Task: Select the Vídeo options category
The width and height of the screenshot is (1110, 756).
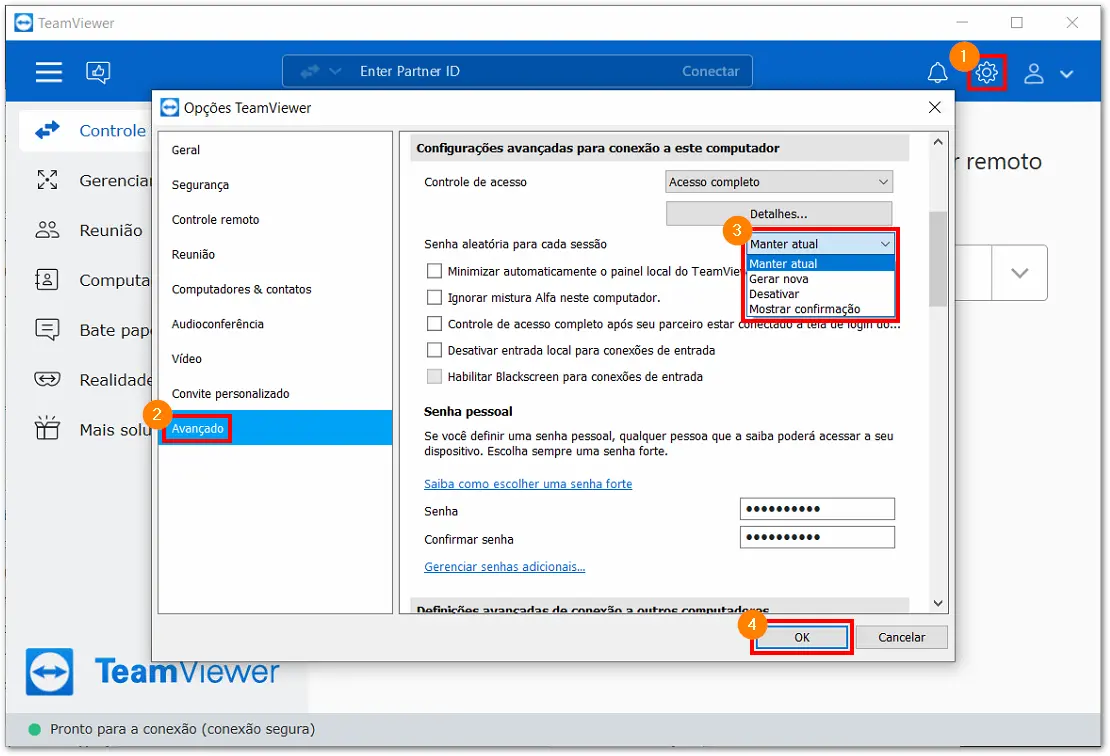Action: click(275, 358)
